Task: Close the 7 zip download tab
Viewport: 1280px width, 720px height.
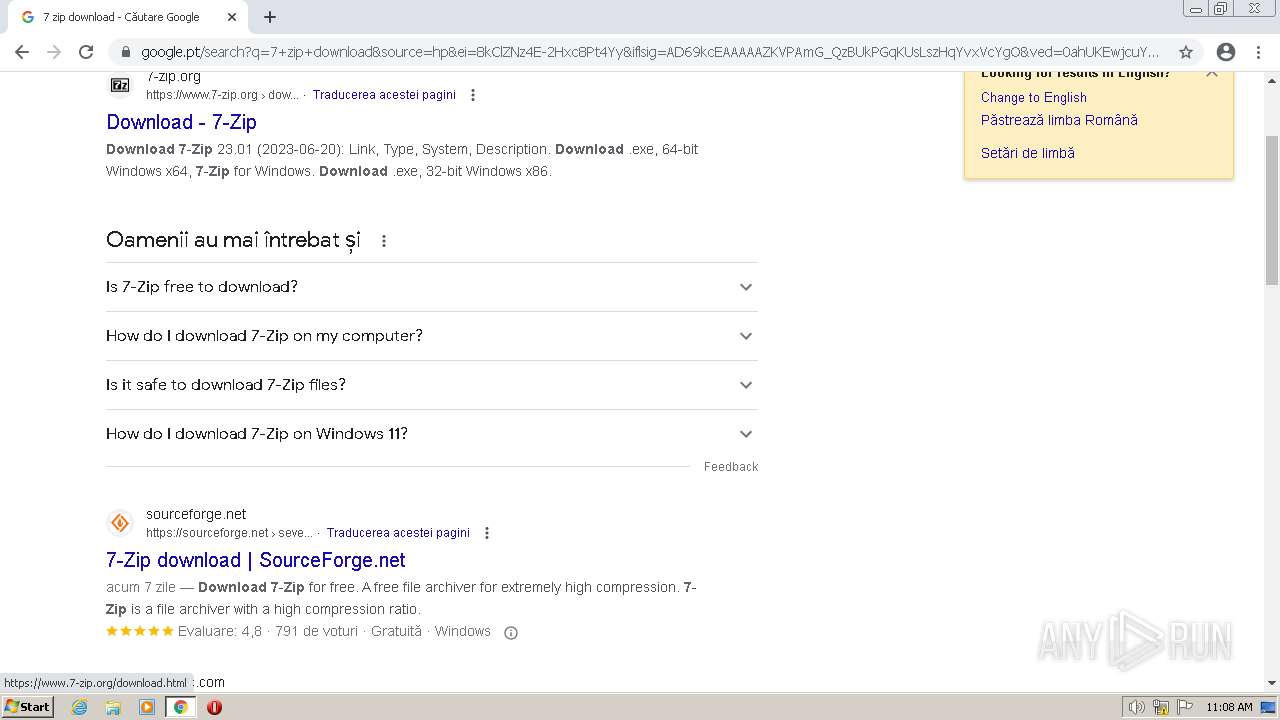Action: (231, 17)
